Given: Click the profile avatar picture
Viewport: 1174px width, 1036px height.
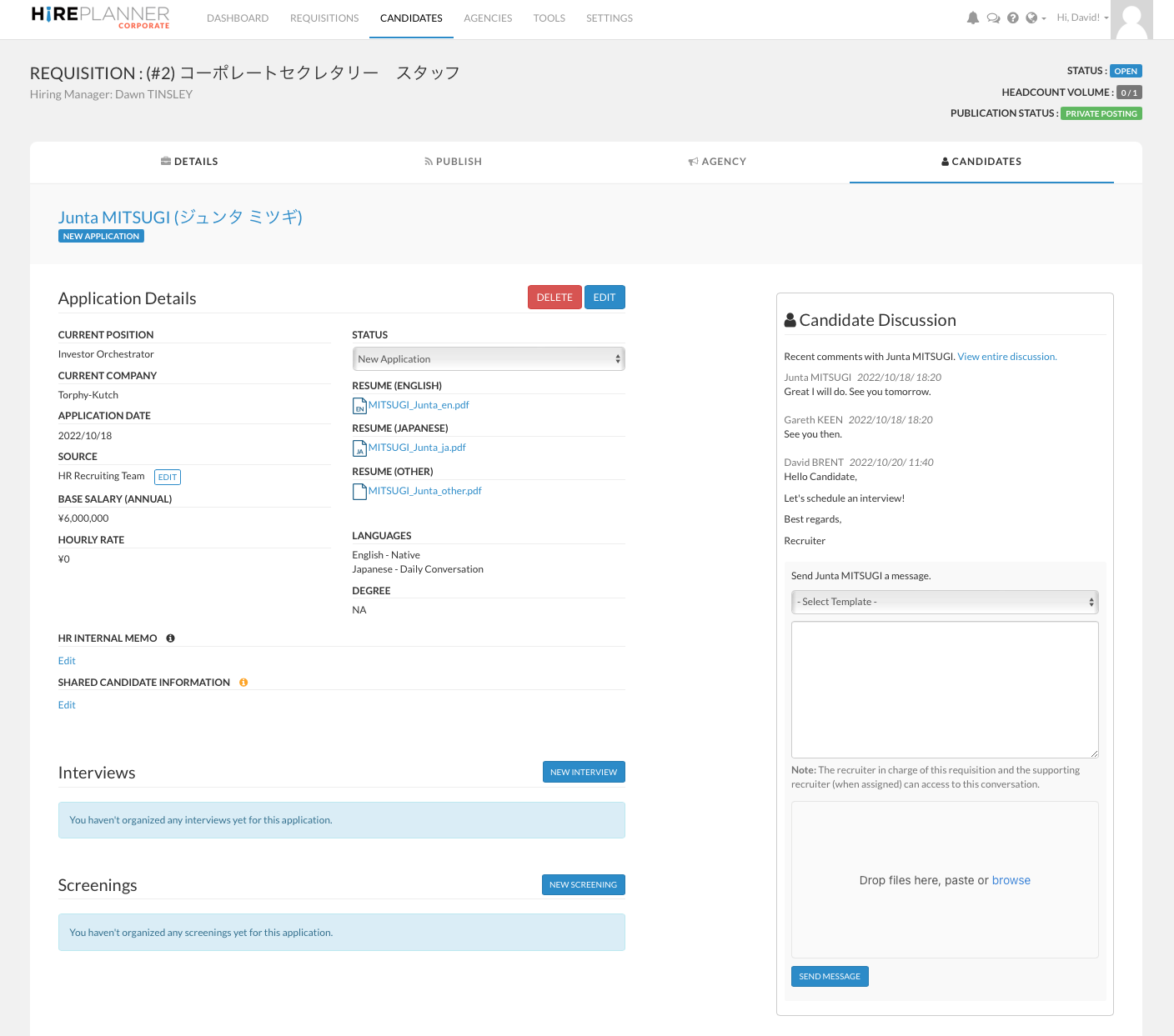Looking at the screenshot, I should [x=1131, y=19].
